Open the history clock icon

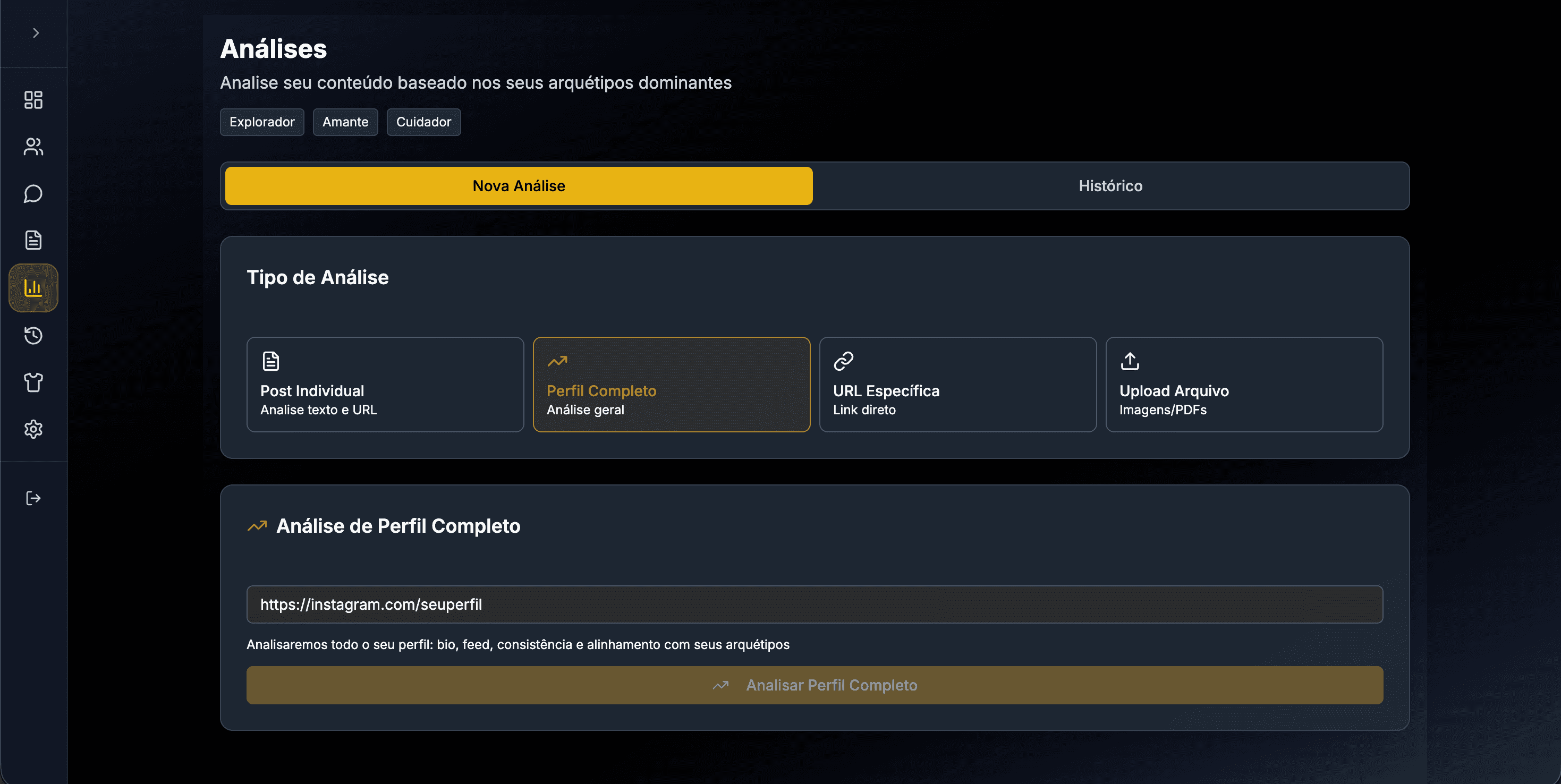(x=33, y=335)
